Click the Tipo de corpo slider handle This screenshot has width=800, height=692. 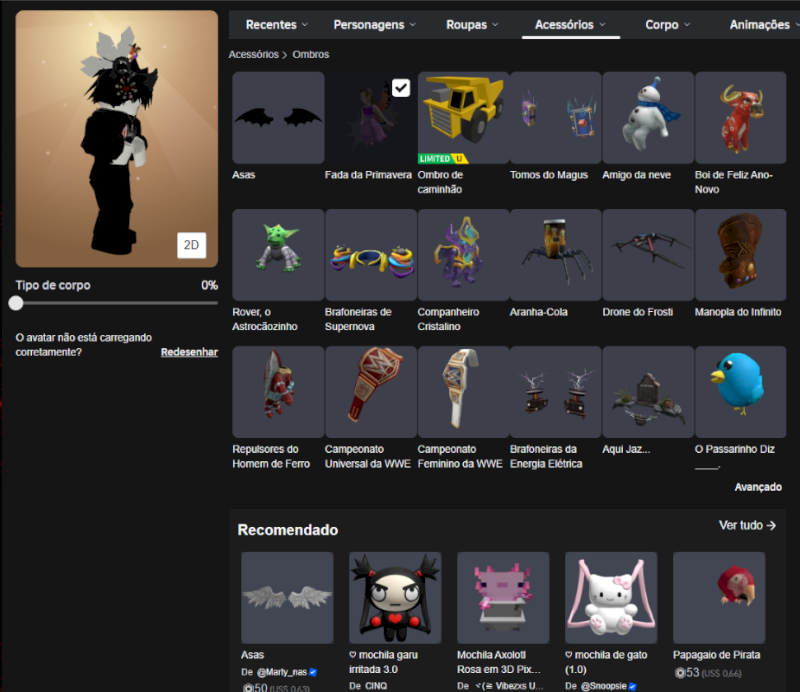pyautogui.click(x=16, y=303)
